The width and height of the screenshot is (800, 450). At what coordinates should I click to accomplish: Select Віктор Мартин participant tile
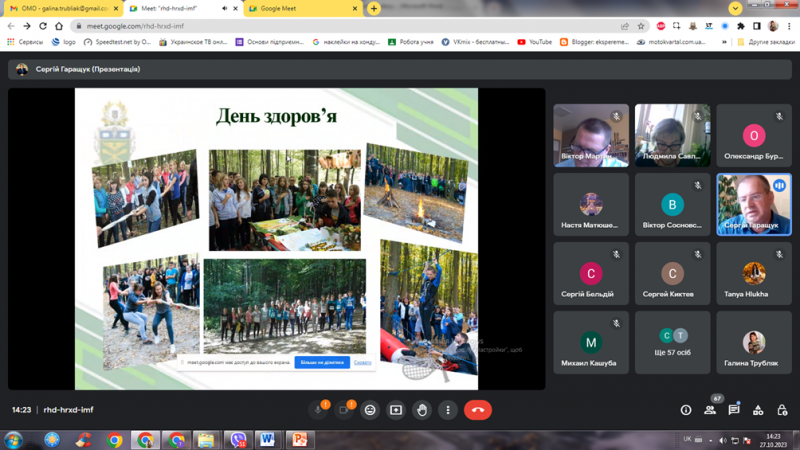tap(591, 135)
